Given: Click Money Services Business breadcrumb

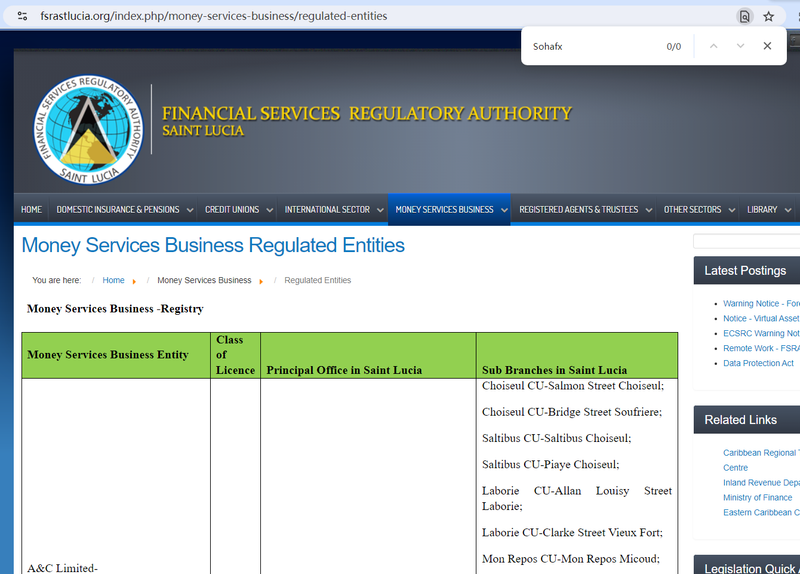Looking at the screenshot, I should [x=204, y=280].
